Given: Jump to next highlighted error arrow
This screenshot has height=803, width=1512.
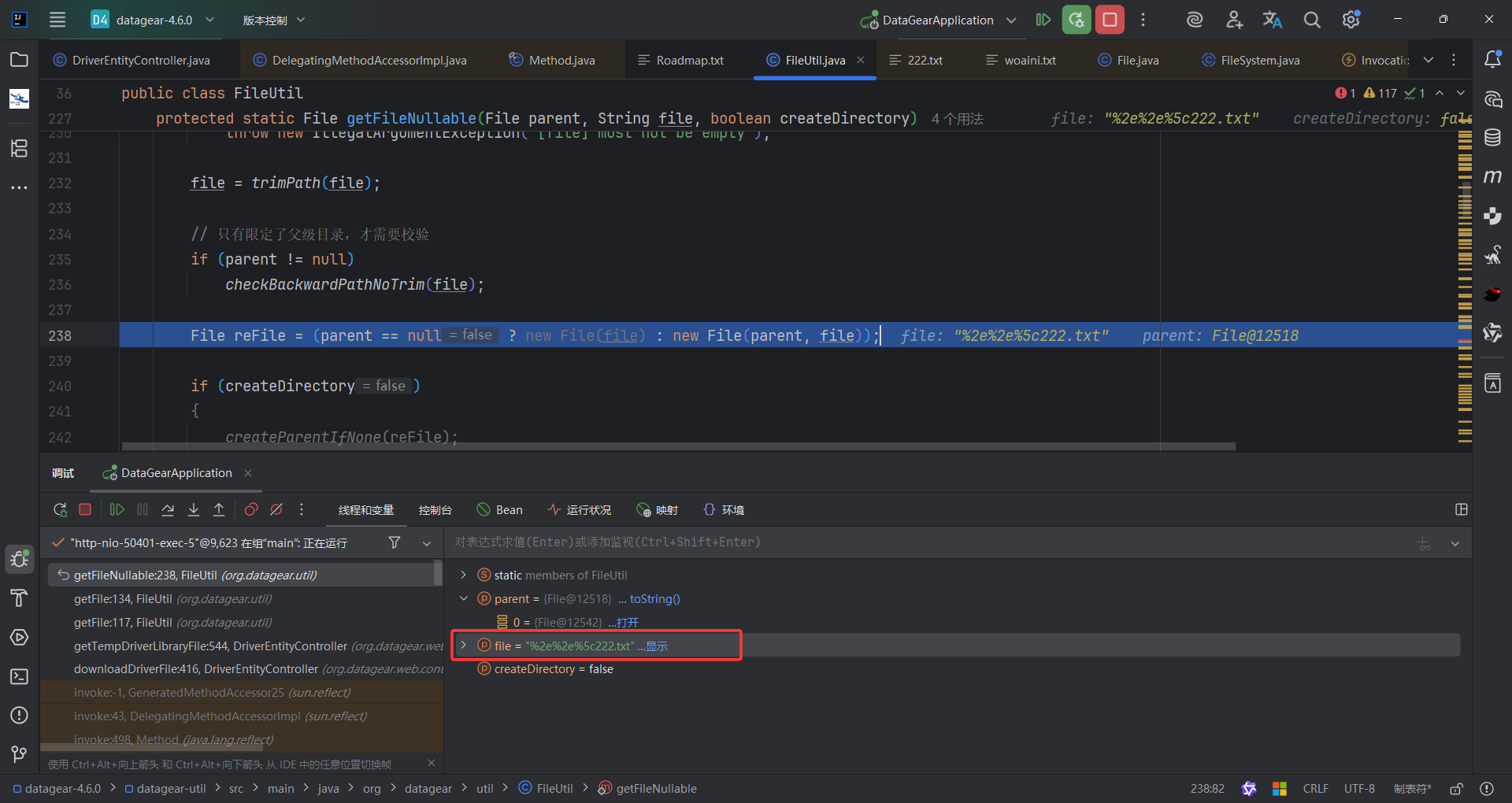Looking at the screenshot, I should point(1461,93).
